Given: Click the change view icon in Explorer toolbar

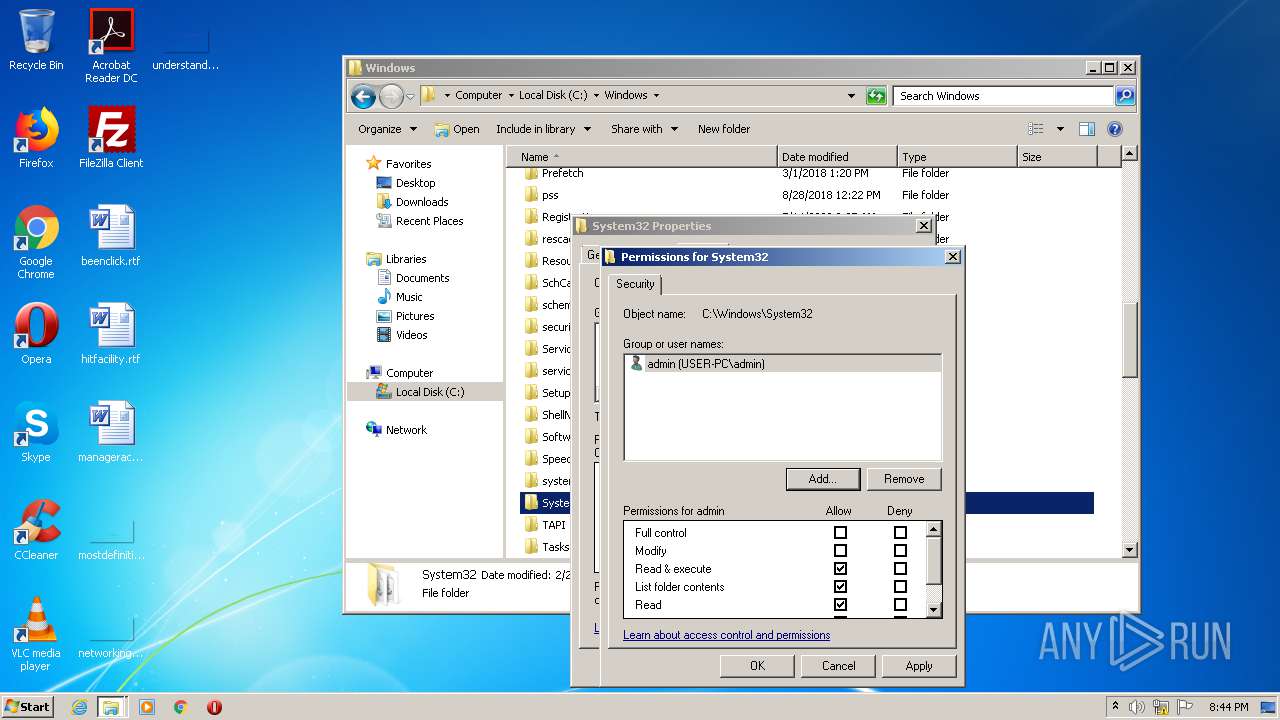Looking at the screenshot, I should coord(1036,129).
